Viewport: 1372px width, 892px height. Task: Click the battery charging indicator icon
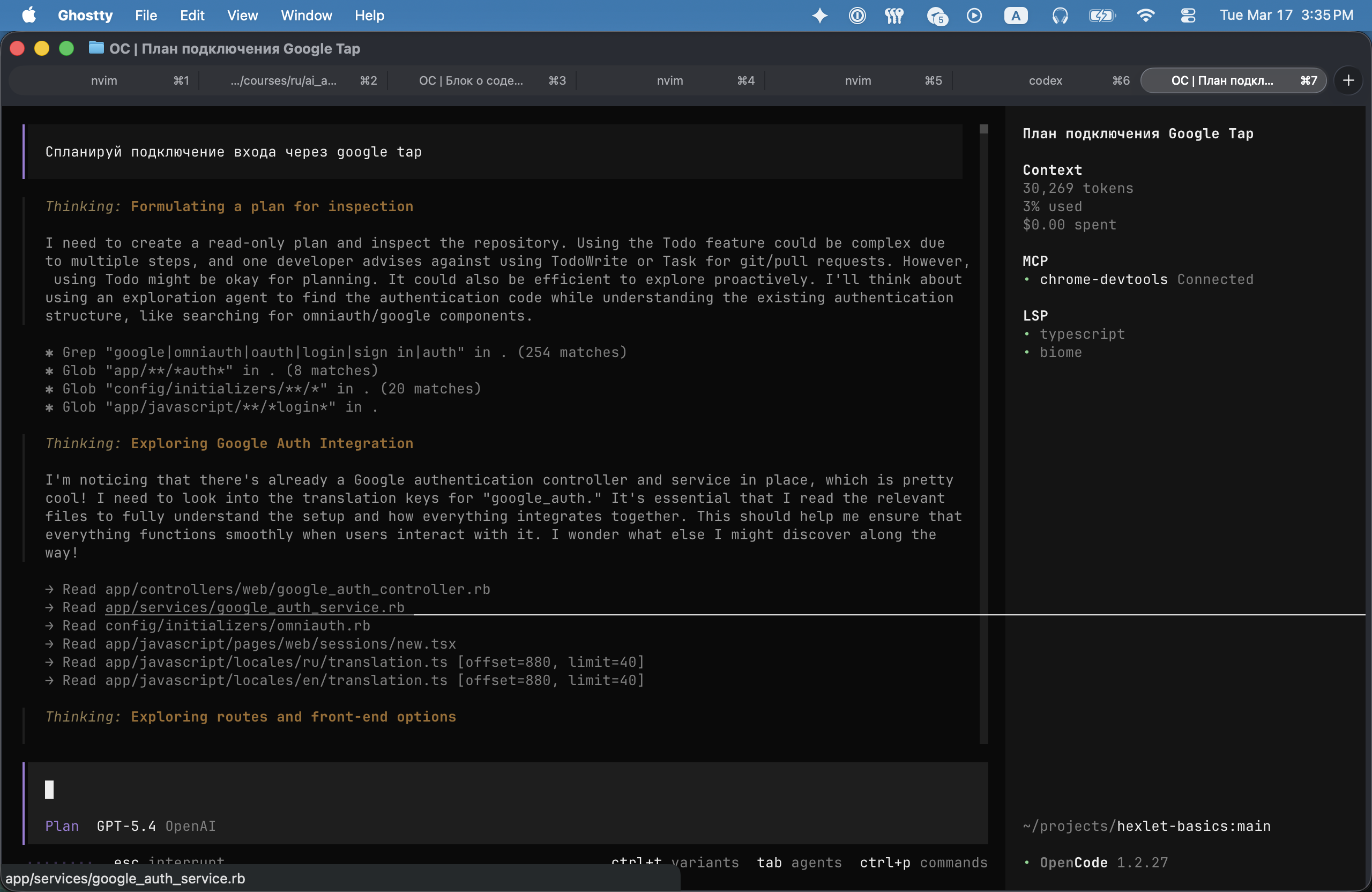point(1102,16)
